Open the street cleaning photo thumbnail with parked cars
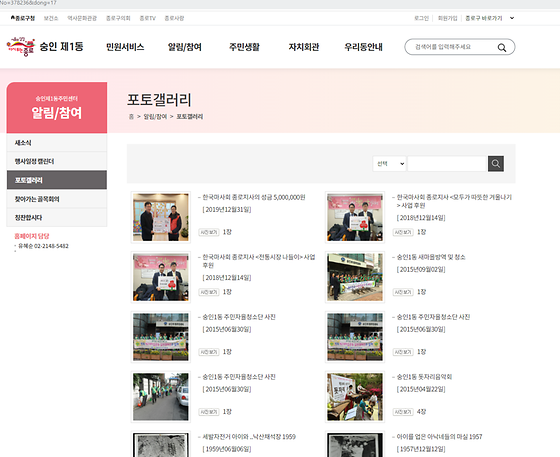The height and width of the screenshot is (457, 560). point(161,397)
